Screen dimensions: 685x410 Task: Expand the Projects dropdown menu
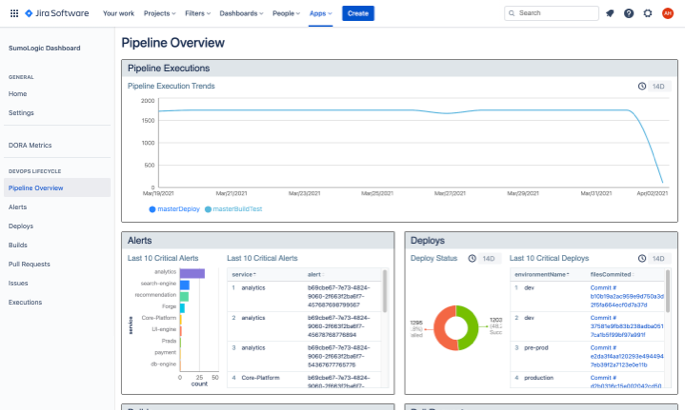point(158,13)
